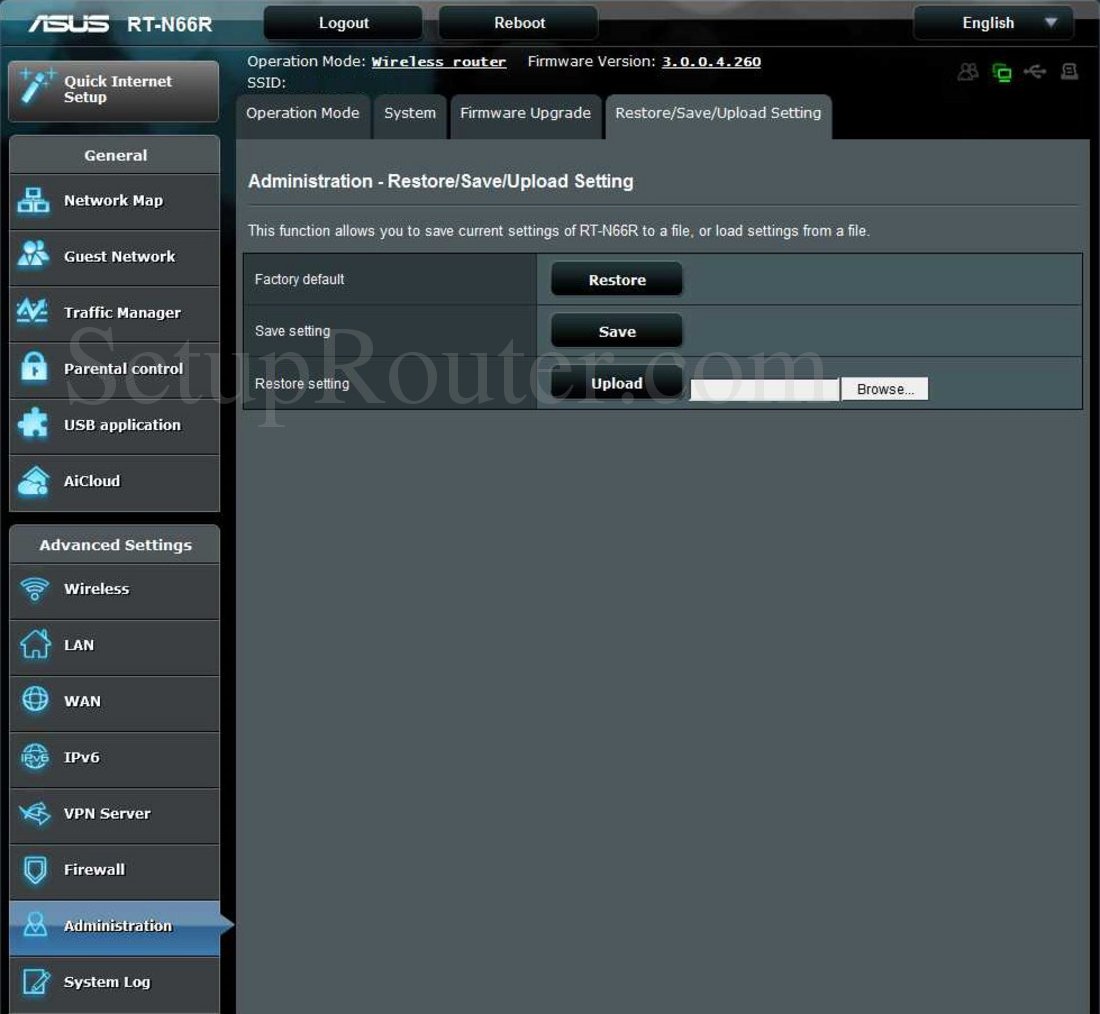Click the System Log notepad icon
The width and height of the screenshot is (1100, 1014).
pos(36,981)
